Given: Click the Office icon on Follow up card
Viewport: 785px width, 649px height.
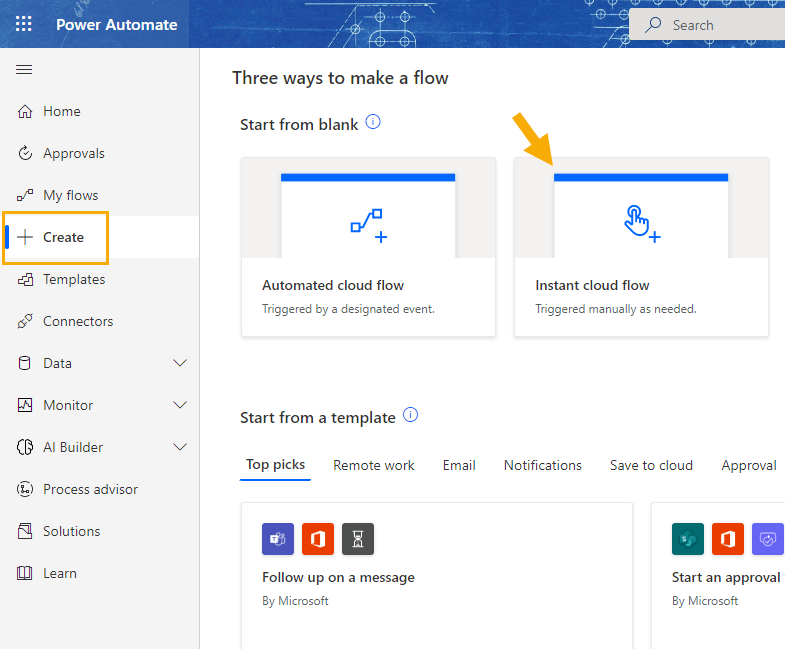Looking at the screenshot, I should 318,539.
